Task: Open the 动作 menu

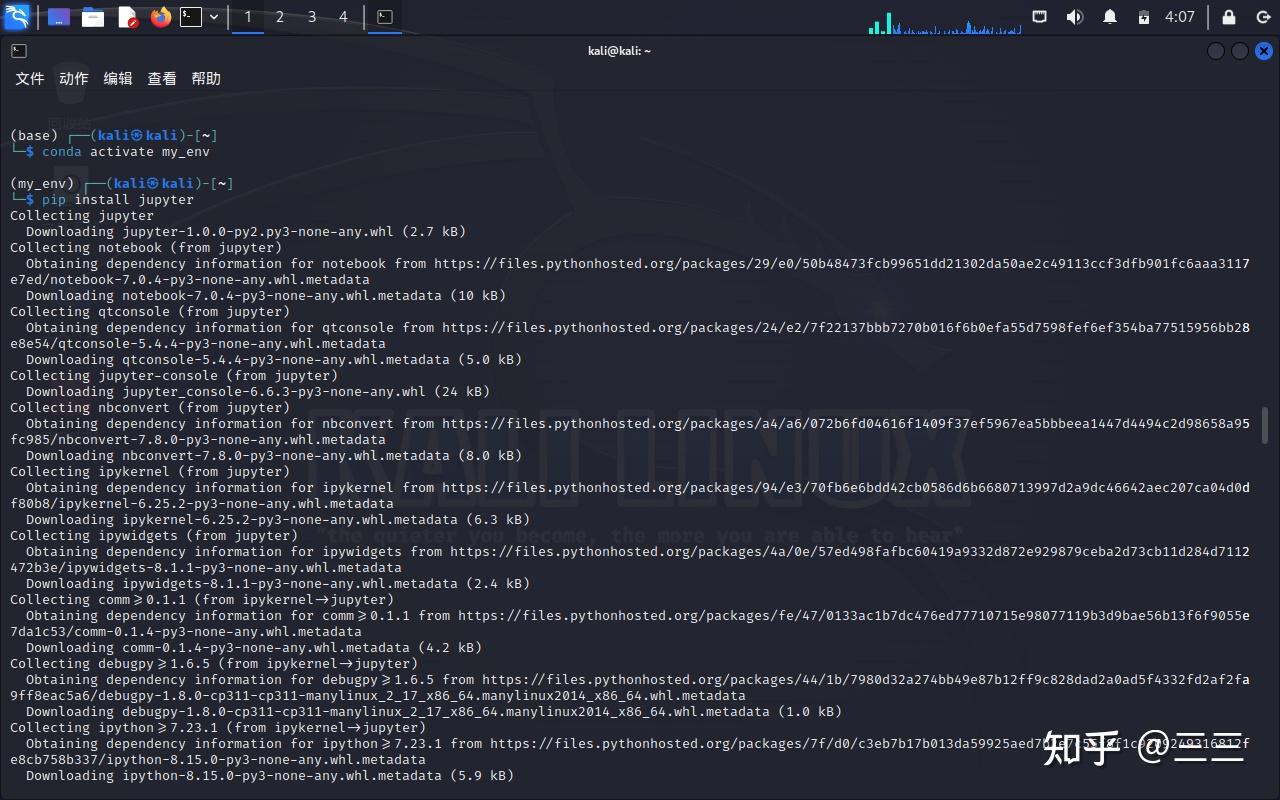Action: click(x=72, y=78)
